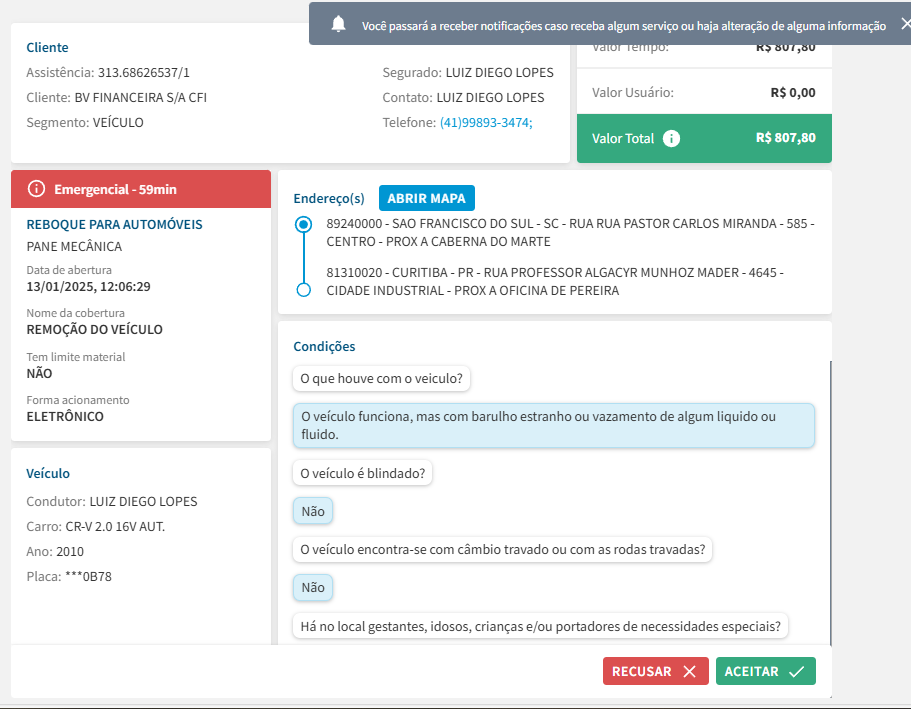Screen dimensions: 911x709
Task: Click the alert icon in the Emergencial banner
Action: (x=37, y=189)
